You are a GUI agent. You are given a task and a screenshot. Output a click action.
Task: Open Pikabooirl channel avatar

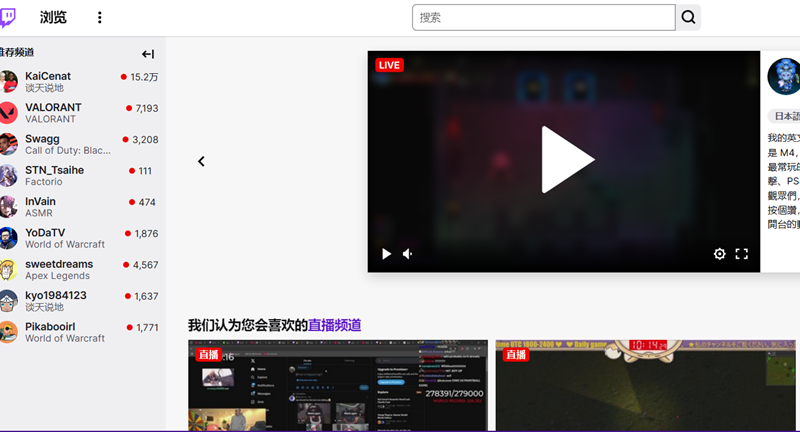[x=8, y=332]
